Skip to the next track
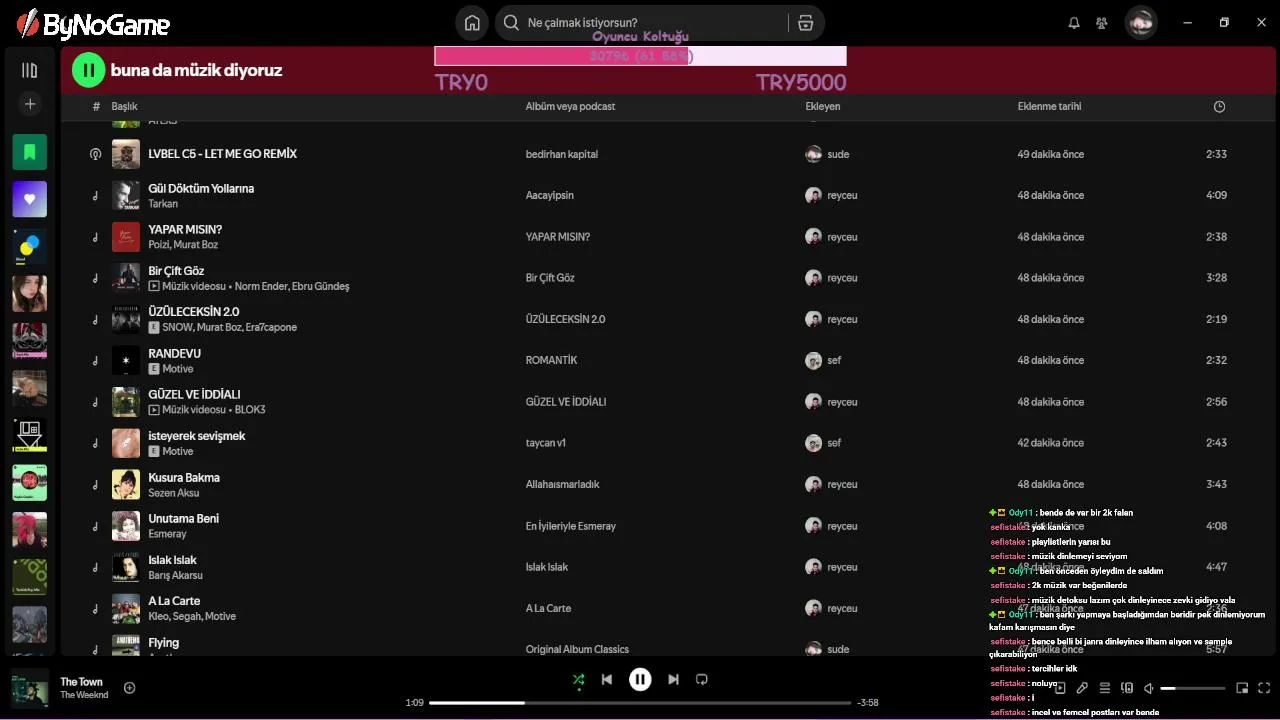Viewport: 1280px width, 720px height. [673, 680]
